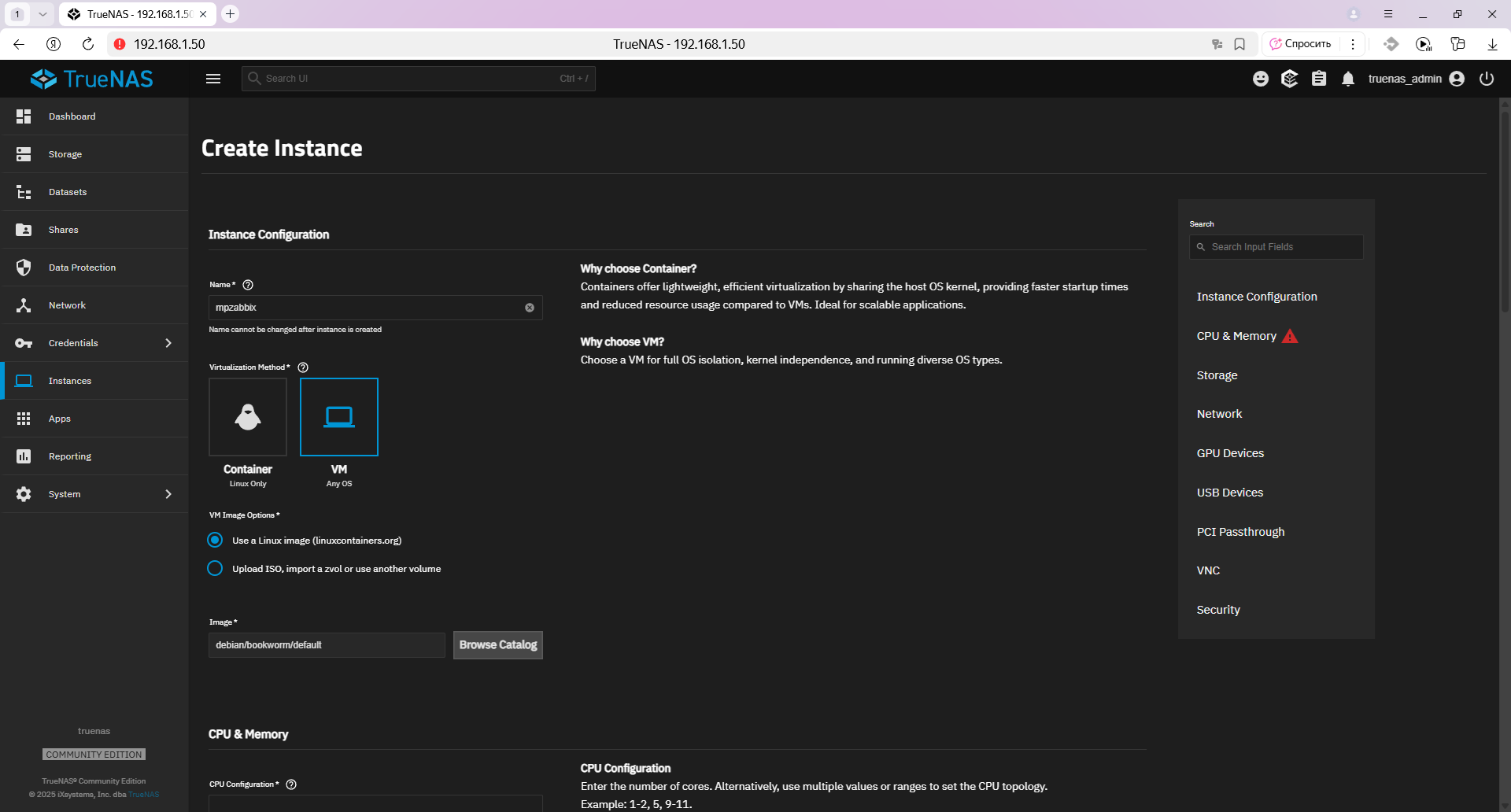Expand the System submenu chevron
The height and width of the screenshot is (812, 1511).
[x=168, y=494]
